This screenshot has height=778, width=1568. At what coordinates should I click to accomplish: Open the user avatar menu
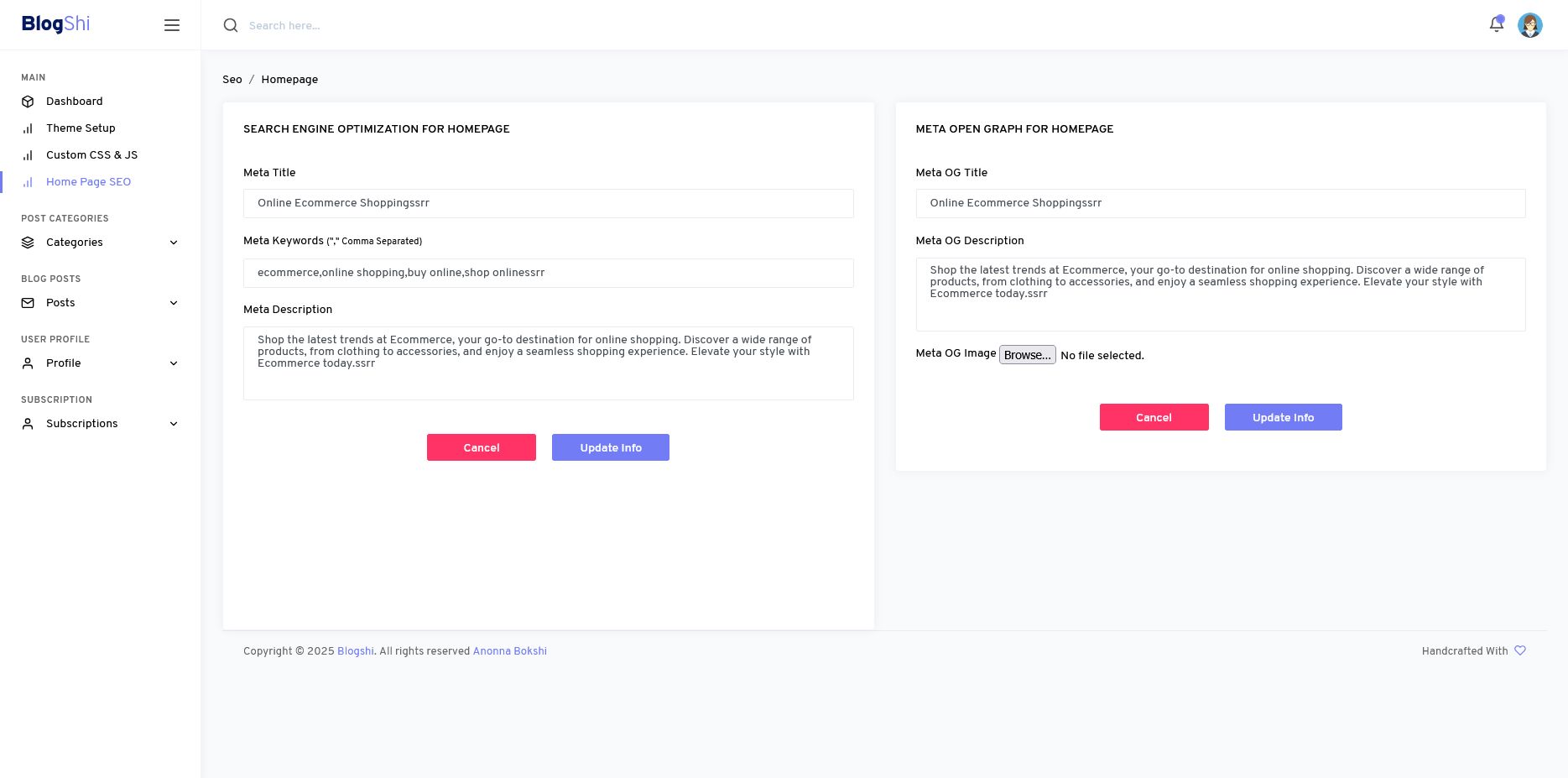[x=1529, y=25]
